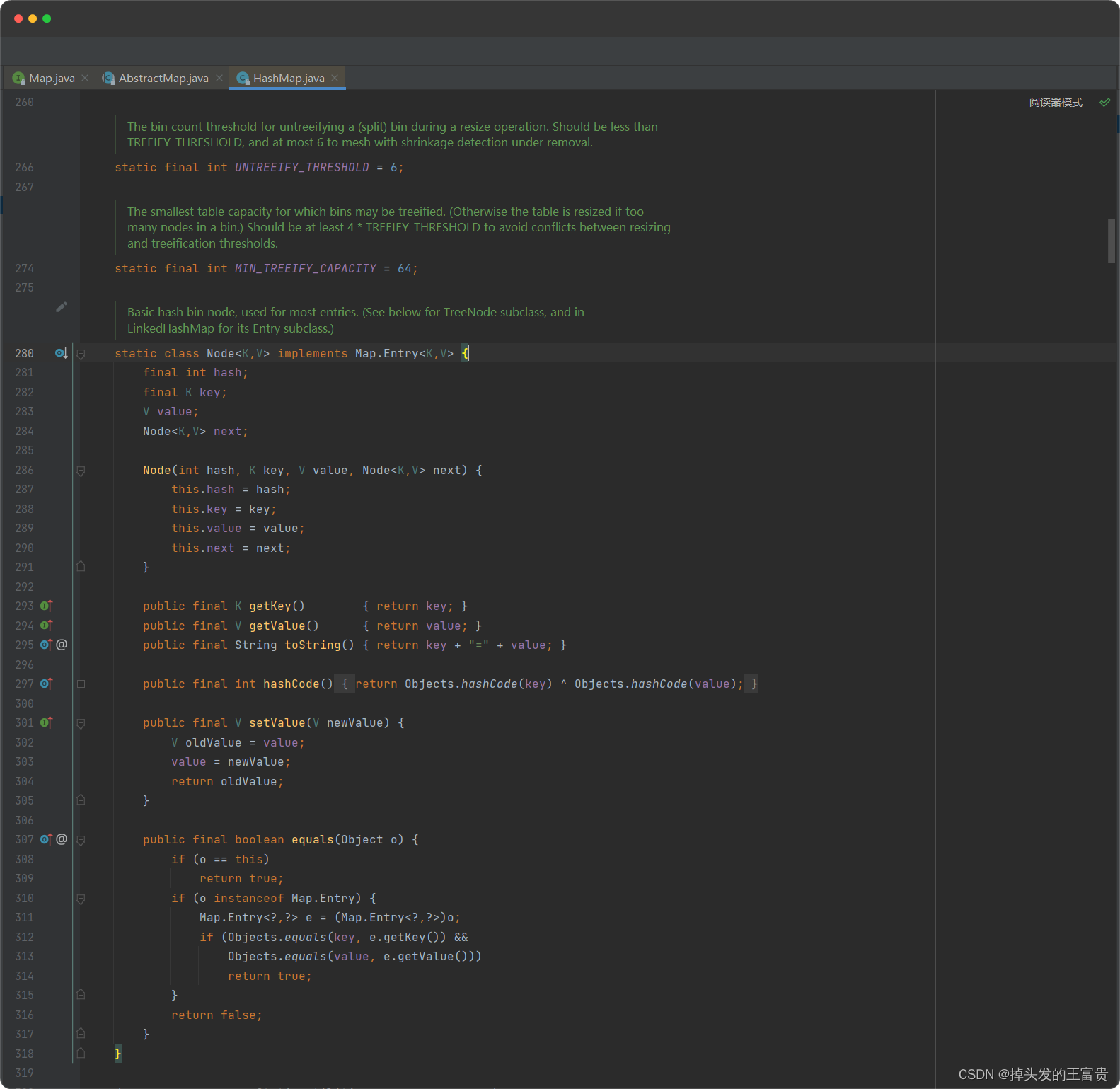Image resolution: width=1120 pixels, height=1089 pixels.
Task: Click the 'this.next = next;' statement
Action: pos(231,548)
